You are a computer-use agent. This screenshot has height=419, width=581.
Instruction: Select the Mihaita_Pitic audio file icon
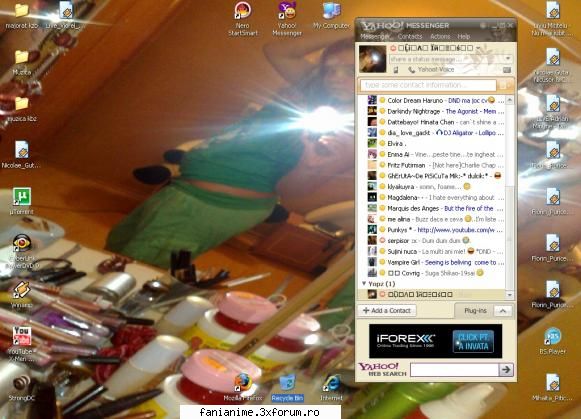(552, 388)
